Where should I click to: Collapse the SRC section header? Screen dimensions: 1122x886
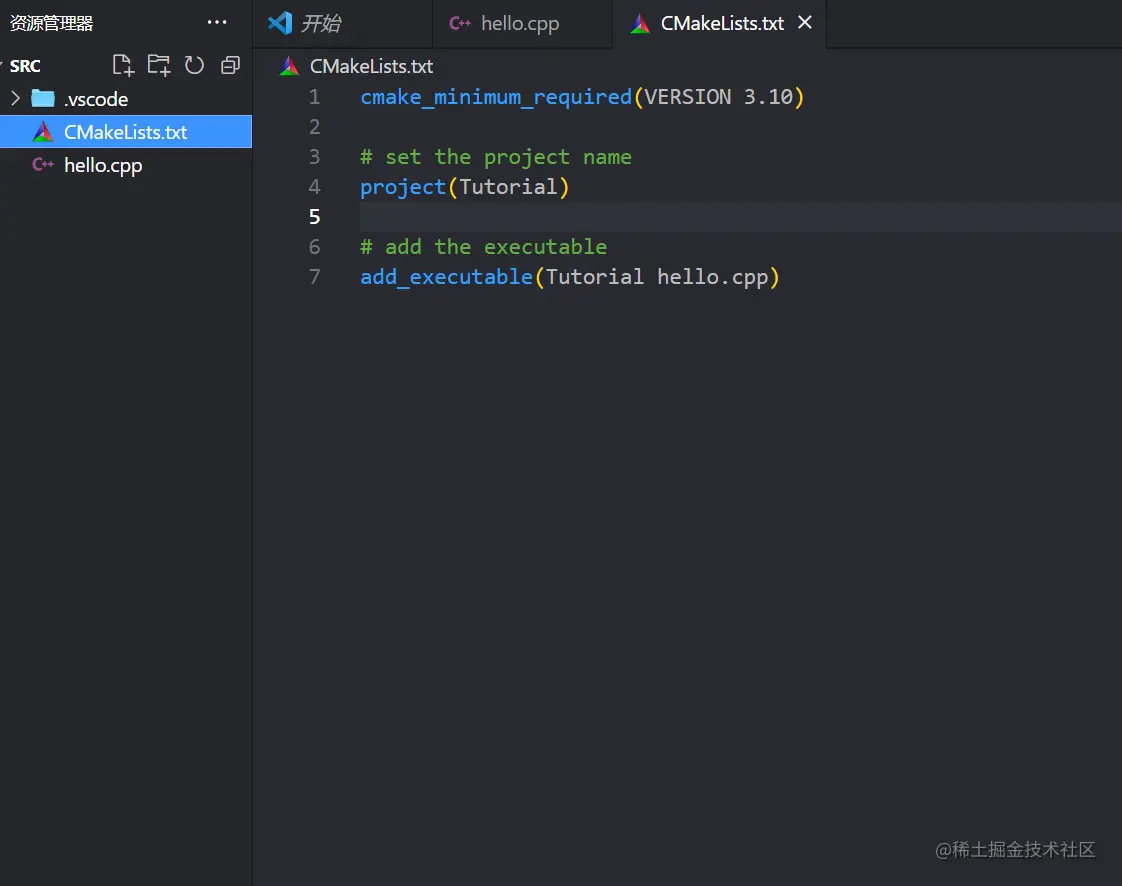coord(24,66)
